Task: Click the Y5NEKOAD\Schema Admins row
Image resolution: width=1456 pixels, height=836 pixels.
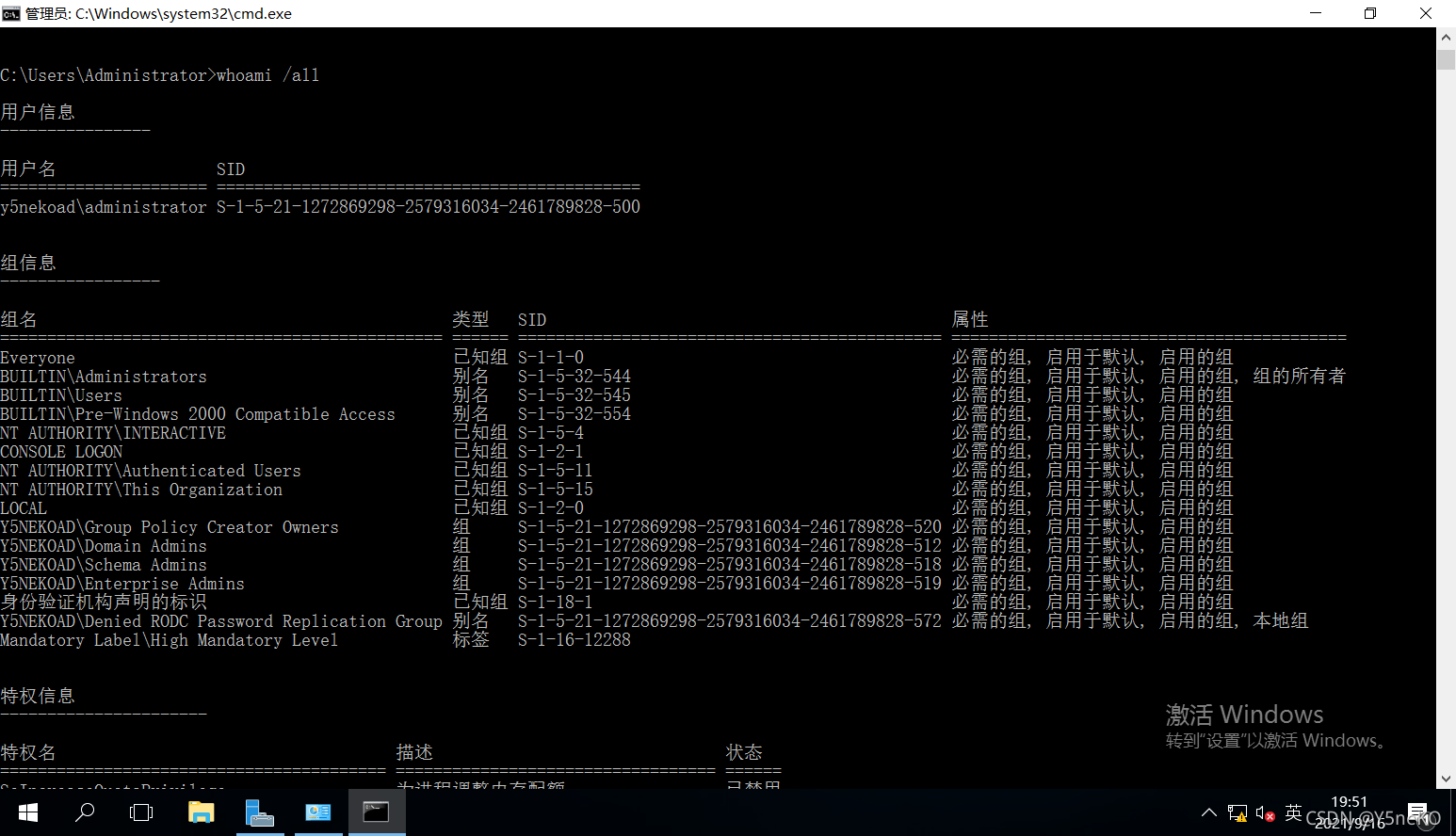Action: click(x=616, y=565)
